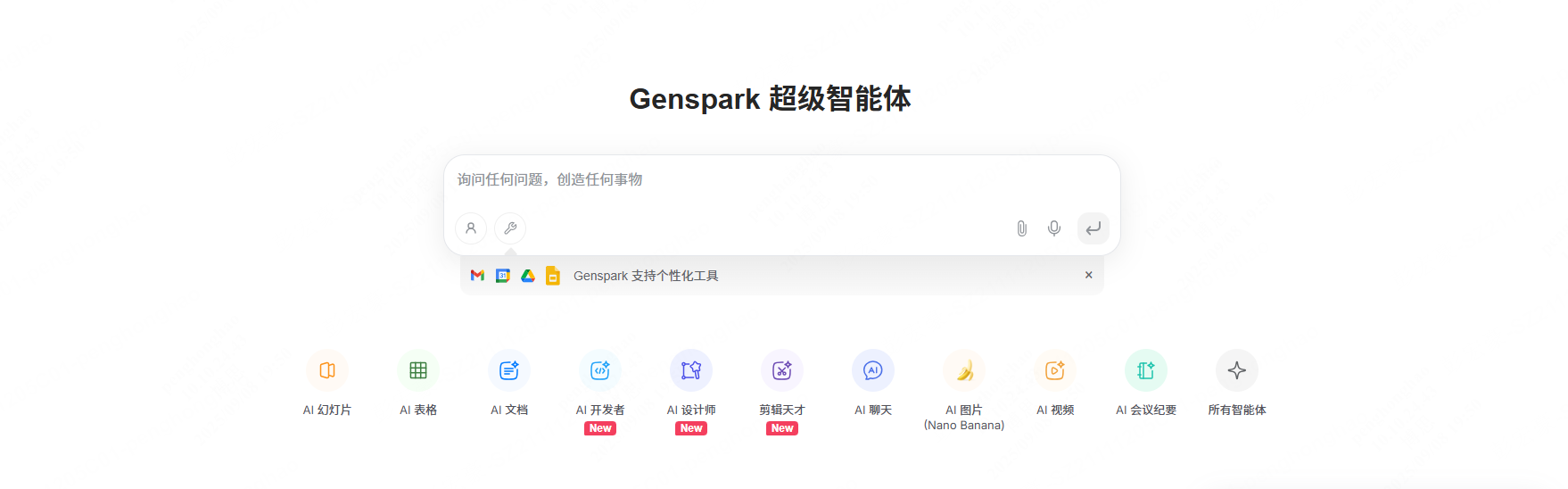Click the AI 视频 label text
The image size is (1568, 489).
(1055, 410)
